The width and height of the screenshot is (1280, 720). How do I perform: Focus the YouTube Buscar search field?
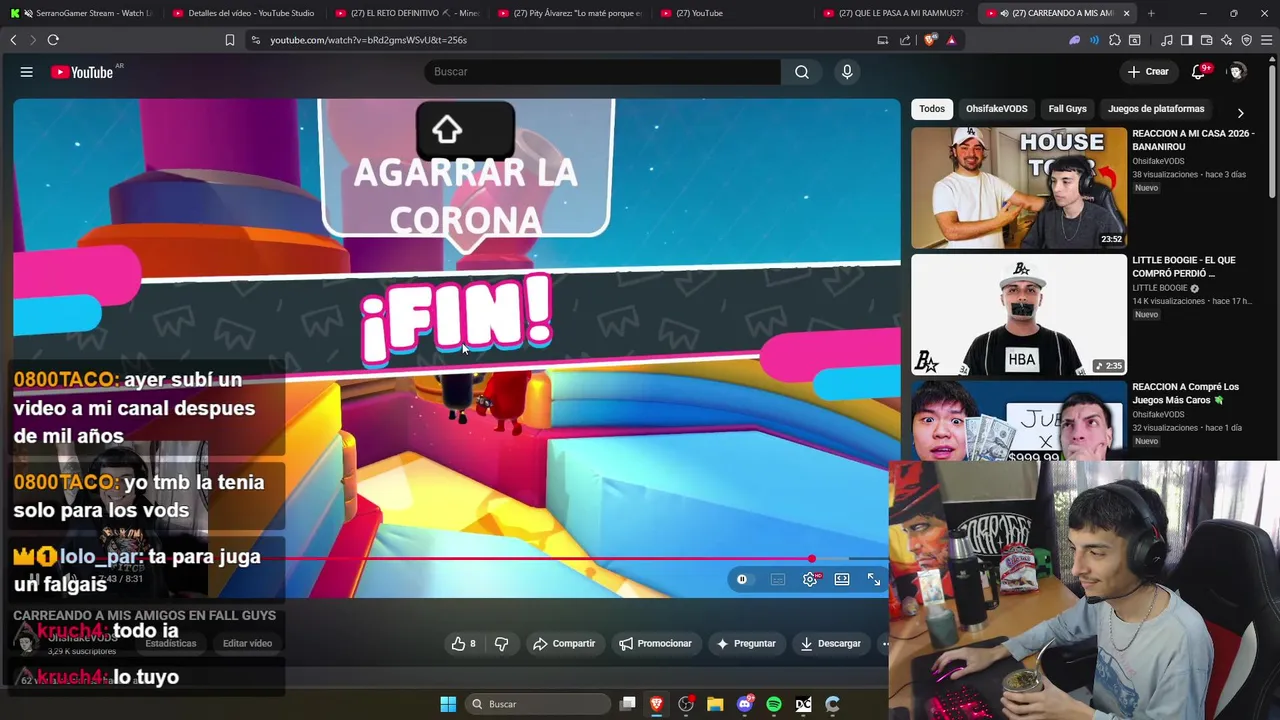point(602,72)
